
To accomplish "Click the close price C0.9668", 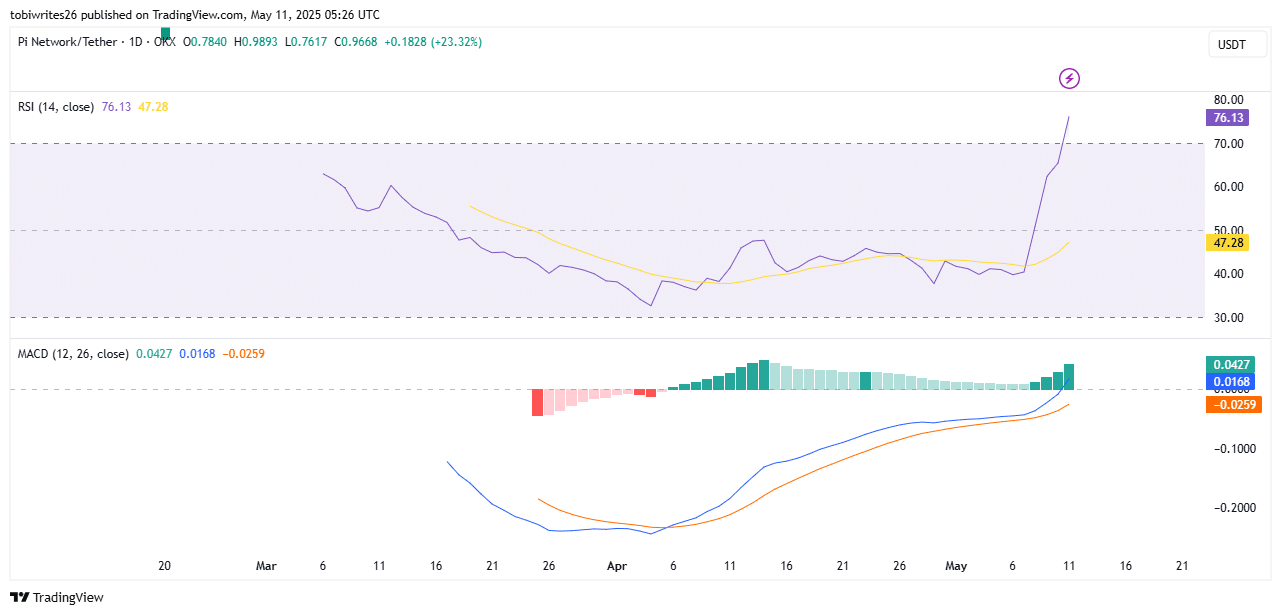I will point(356,42).
